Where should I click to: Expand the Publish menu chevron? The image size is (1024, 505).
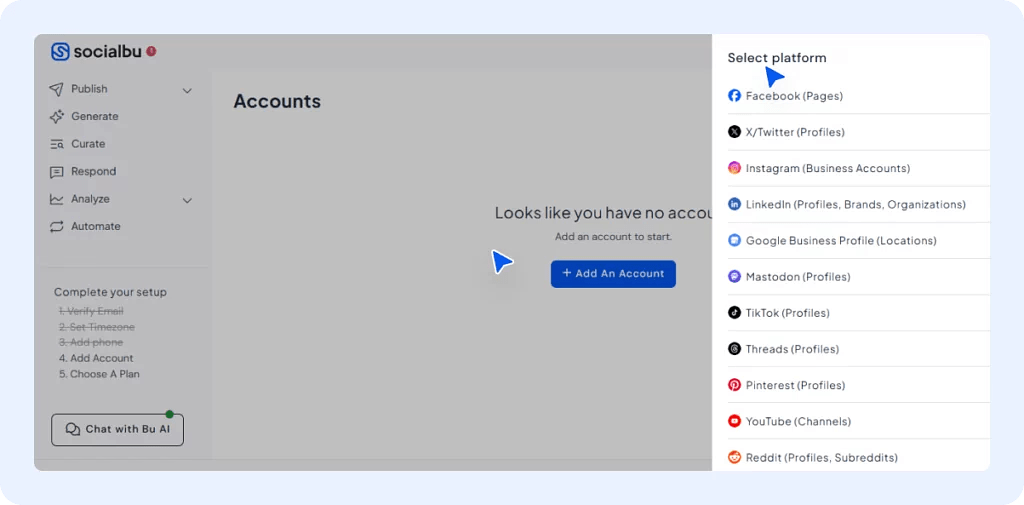(x=187, y=90)
